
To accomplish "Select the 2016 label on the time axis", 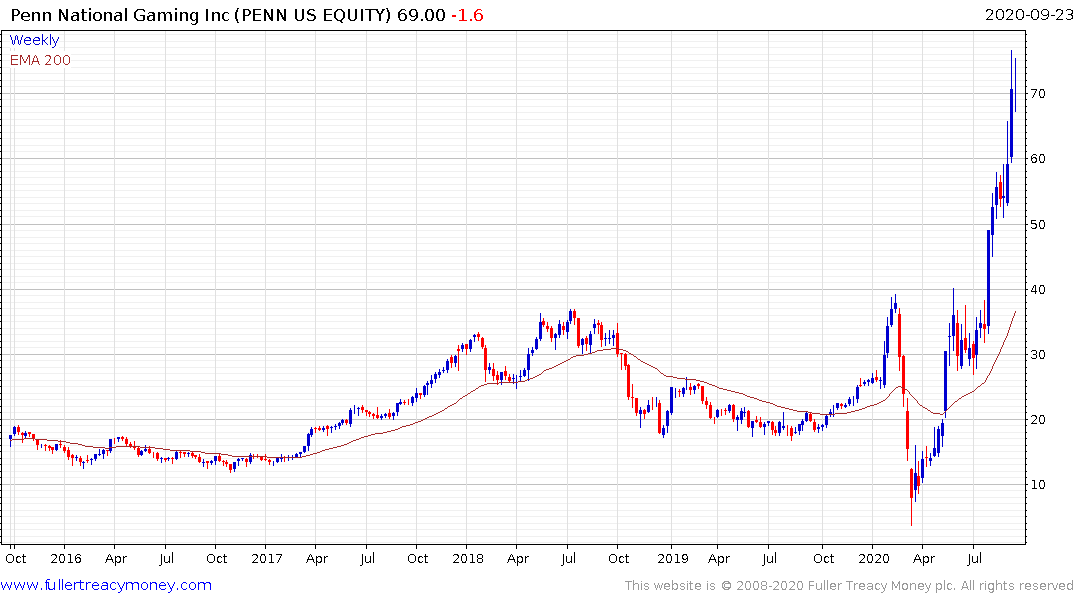I will [66, 558].
